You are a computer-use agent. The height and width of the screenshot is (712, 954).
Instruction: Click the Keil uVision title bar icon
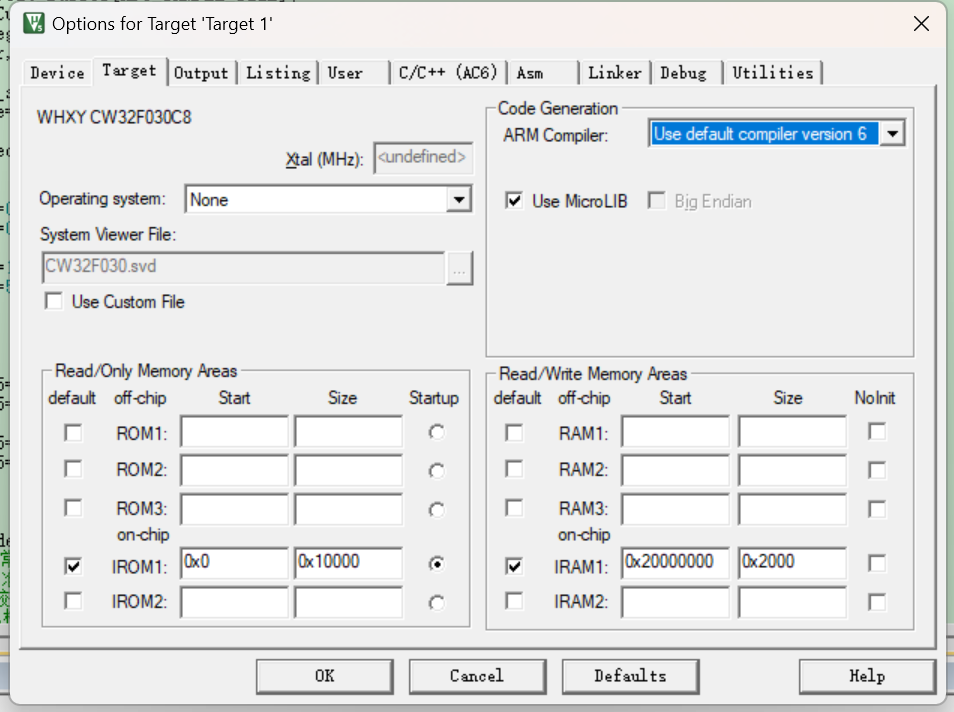pyautogui.click(x=34, y=23)
